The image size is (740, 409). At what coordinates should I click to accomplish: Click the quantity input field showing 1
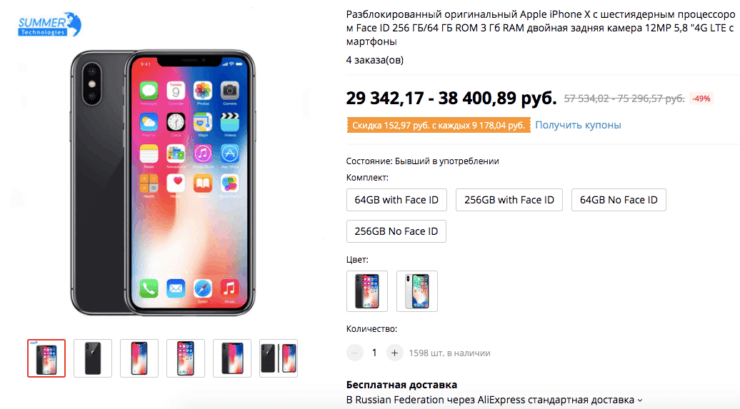point(375,353)
